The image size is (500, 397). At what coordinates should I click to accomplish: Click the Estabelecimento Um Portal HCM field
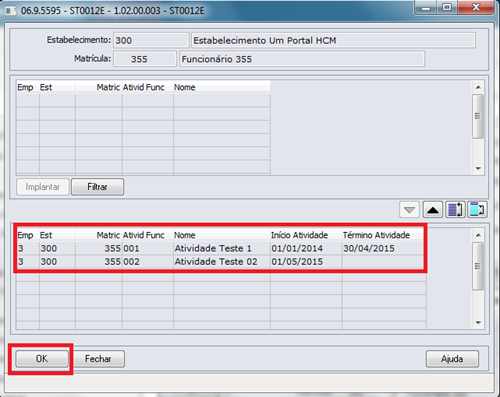click(333, 40)
